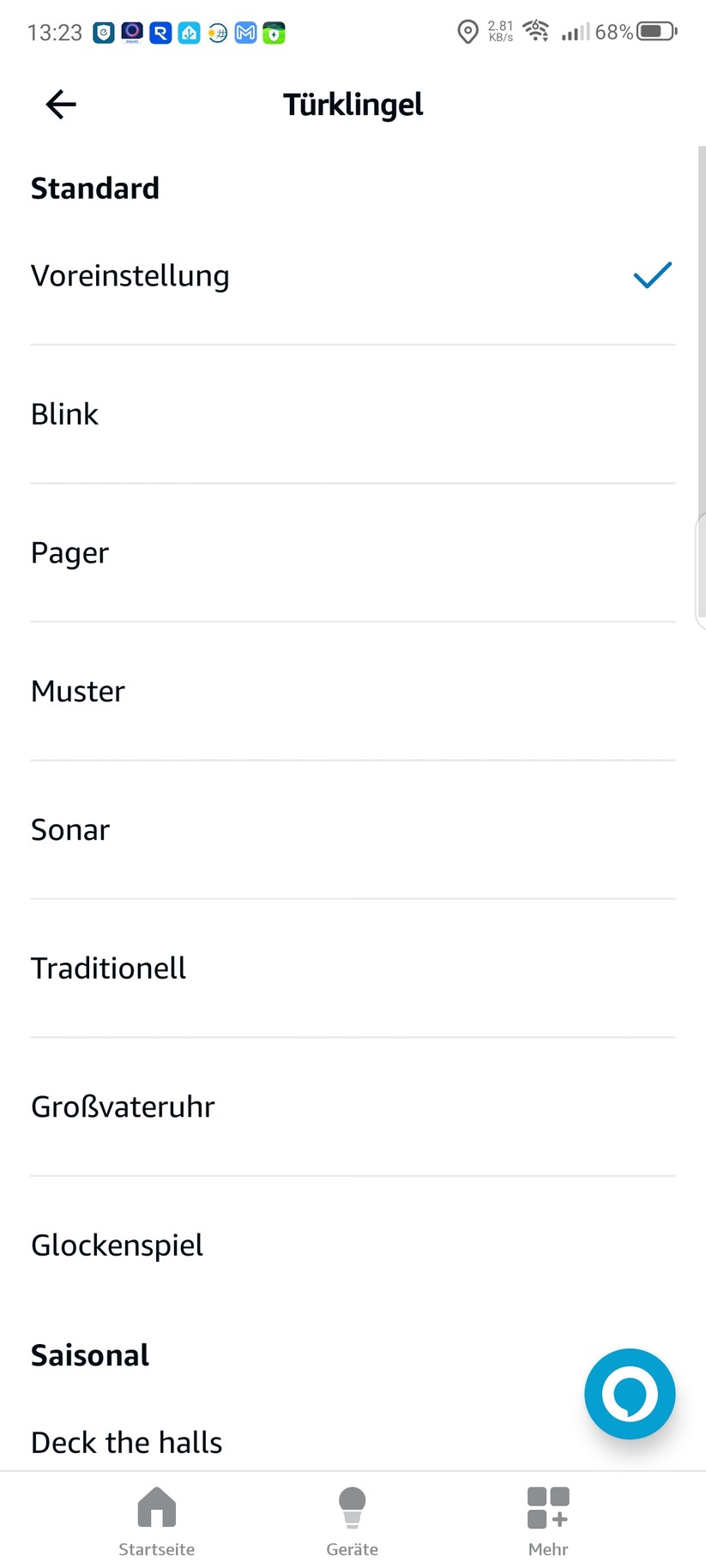Tap the location icon in status bar
The width and height of the screenshot is (706, 1568).
(468, 33)
